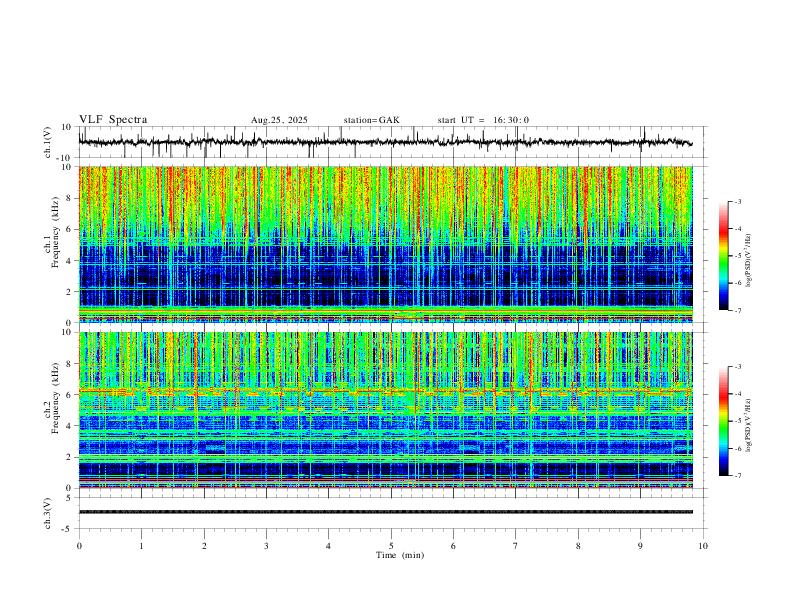Click time axis tick label '4'

click(328, 546)
